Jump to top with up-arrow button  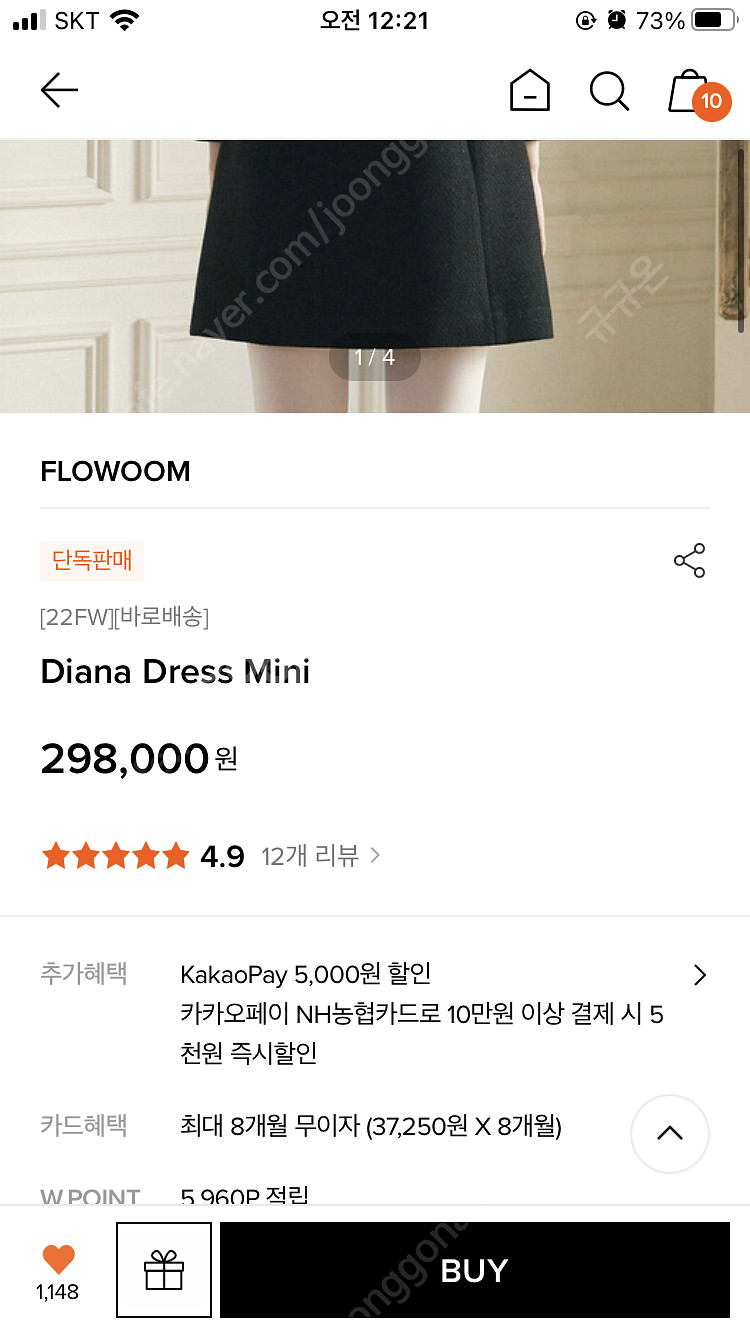point(670,1133)
